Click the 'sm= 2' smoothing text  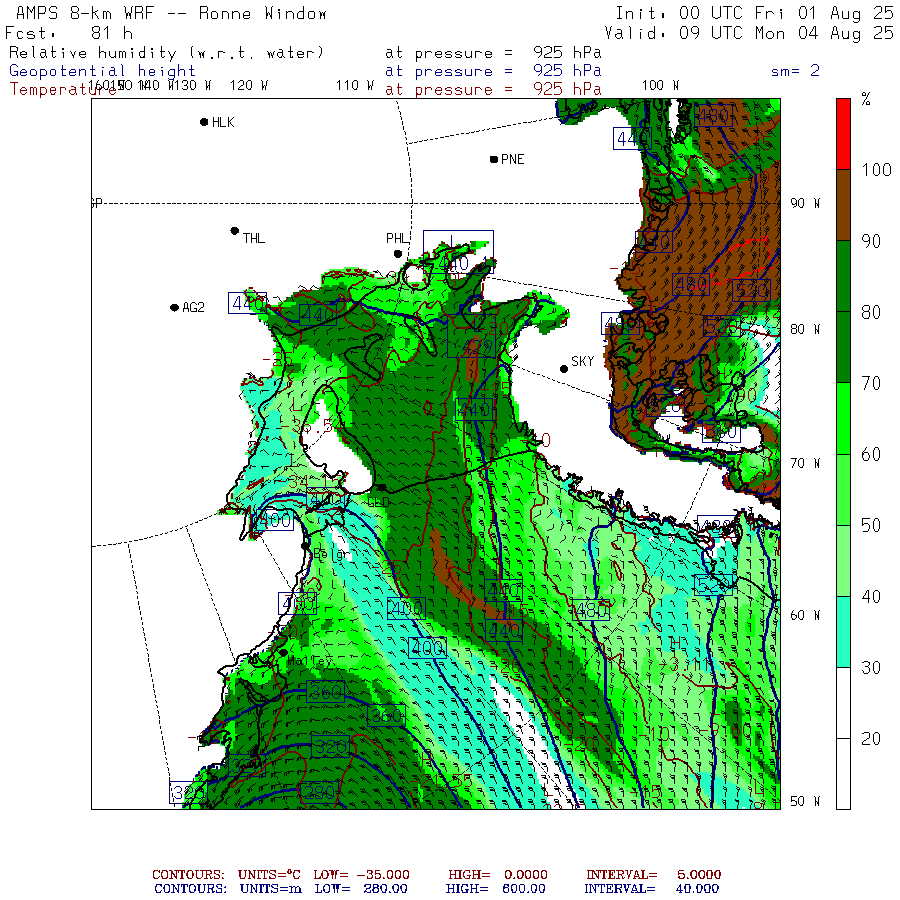[795, 71]
